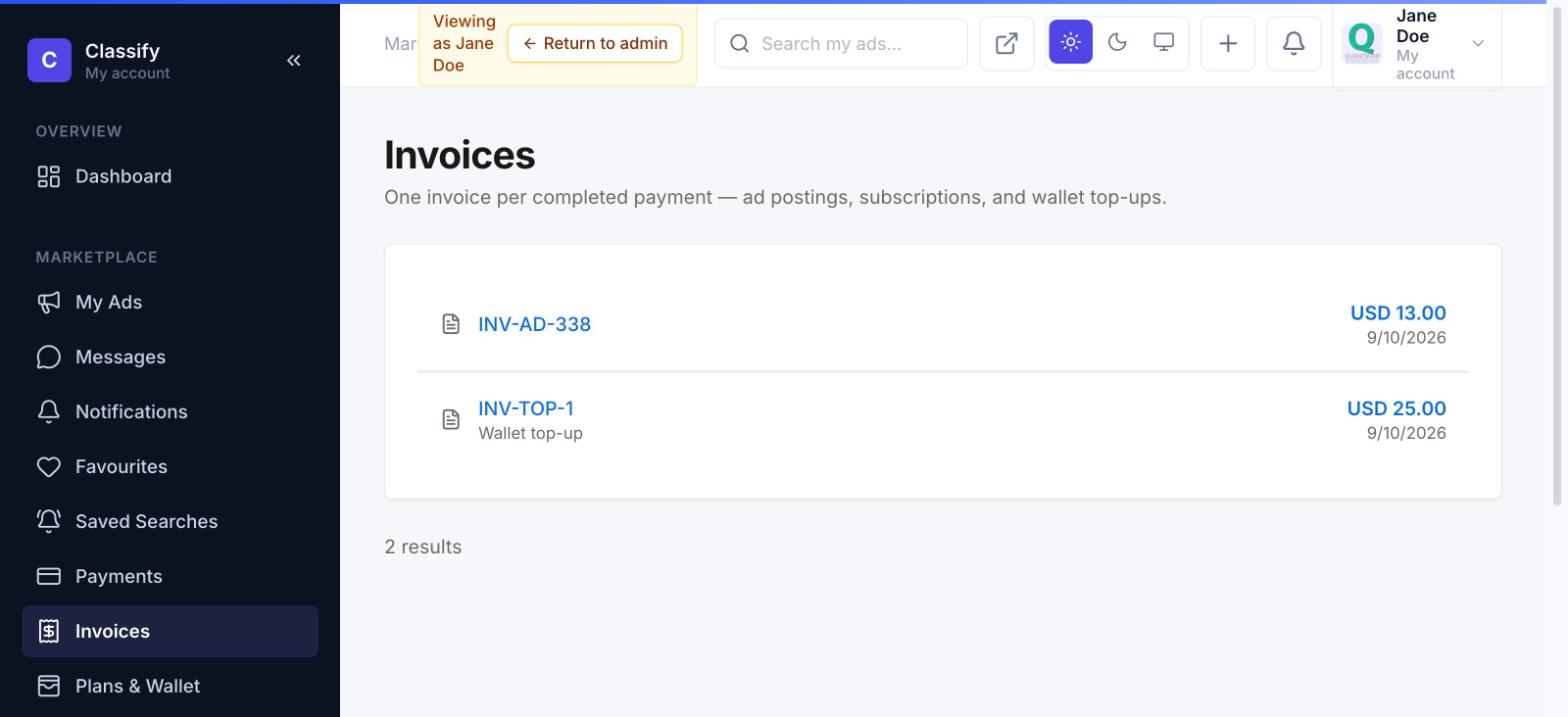Click the 2 results text
The width and height of the screenshot is (1568, 717).
(423, 547)
